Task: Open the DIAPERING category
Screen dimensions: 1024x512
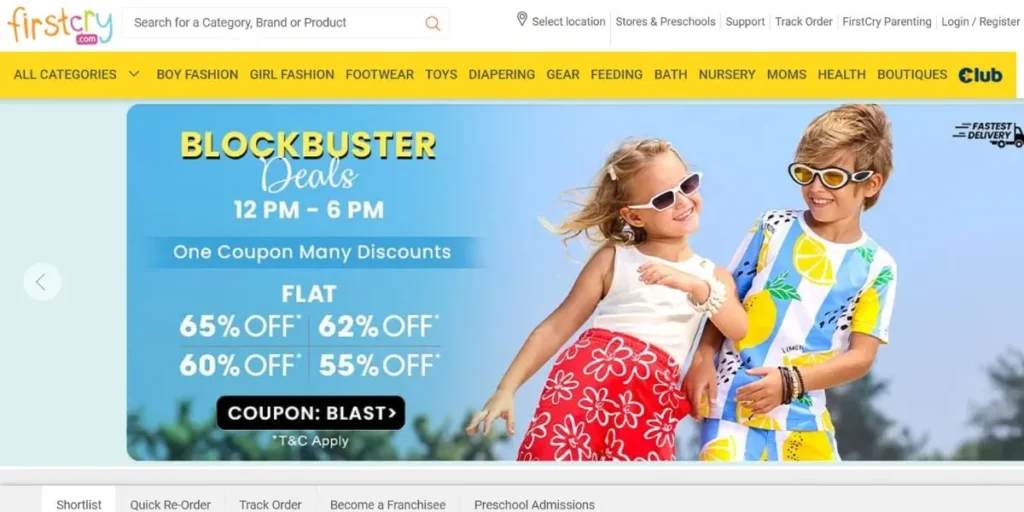Action: tap(502, 74)
